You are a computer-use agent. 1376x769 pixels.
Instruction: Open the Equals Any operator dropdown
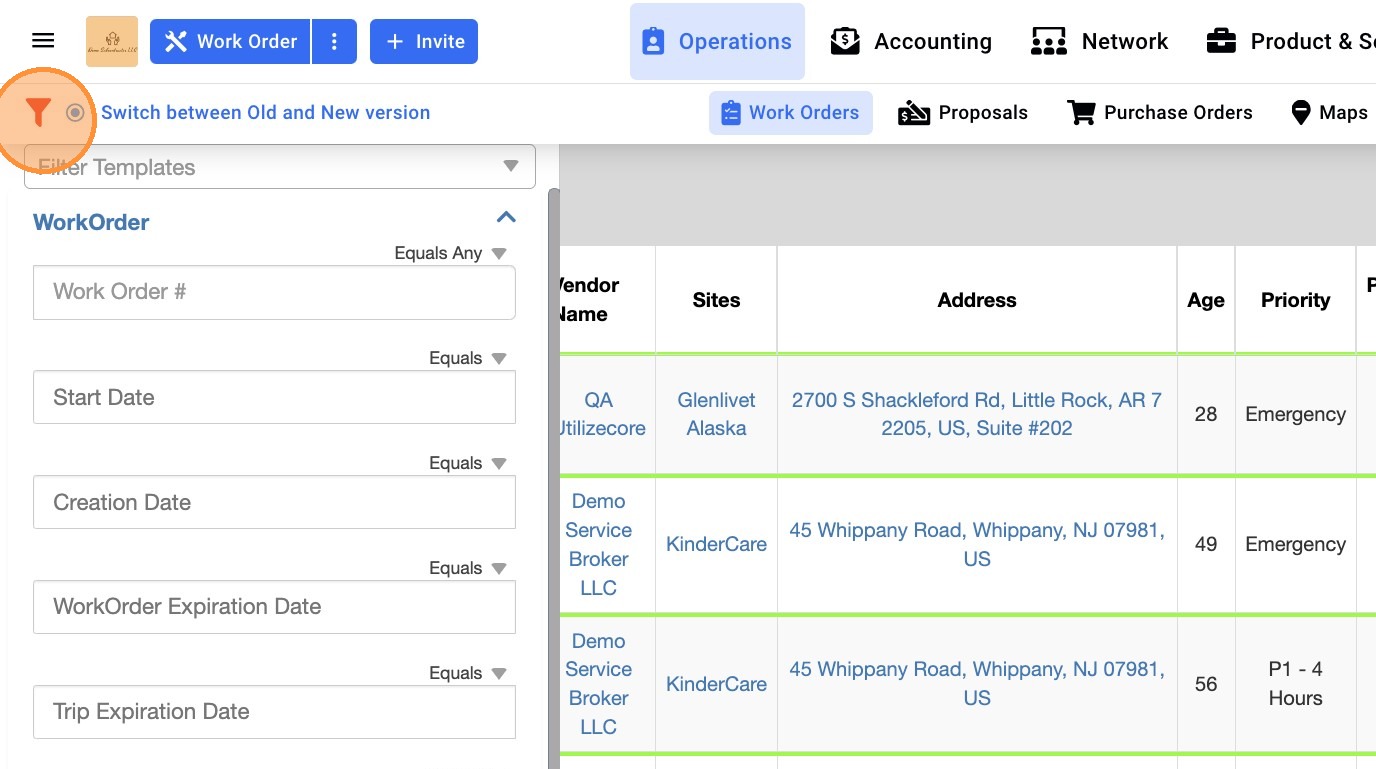click(451, 253)
